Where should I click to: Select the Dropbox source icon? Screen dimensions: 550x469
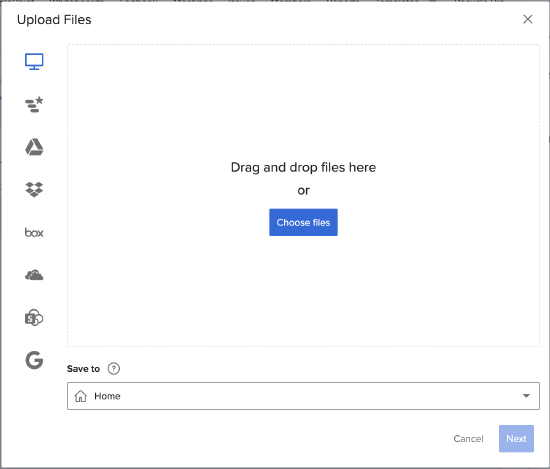[x=34, y=189]
